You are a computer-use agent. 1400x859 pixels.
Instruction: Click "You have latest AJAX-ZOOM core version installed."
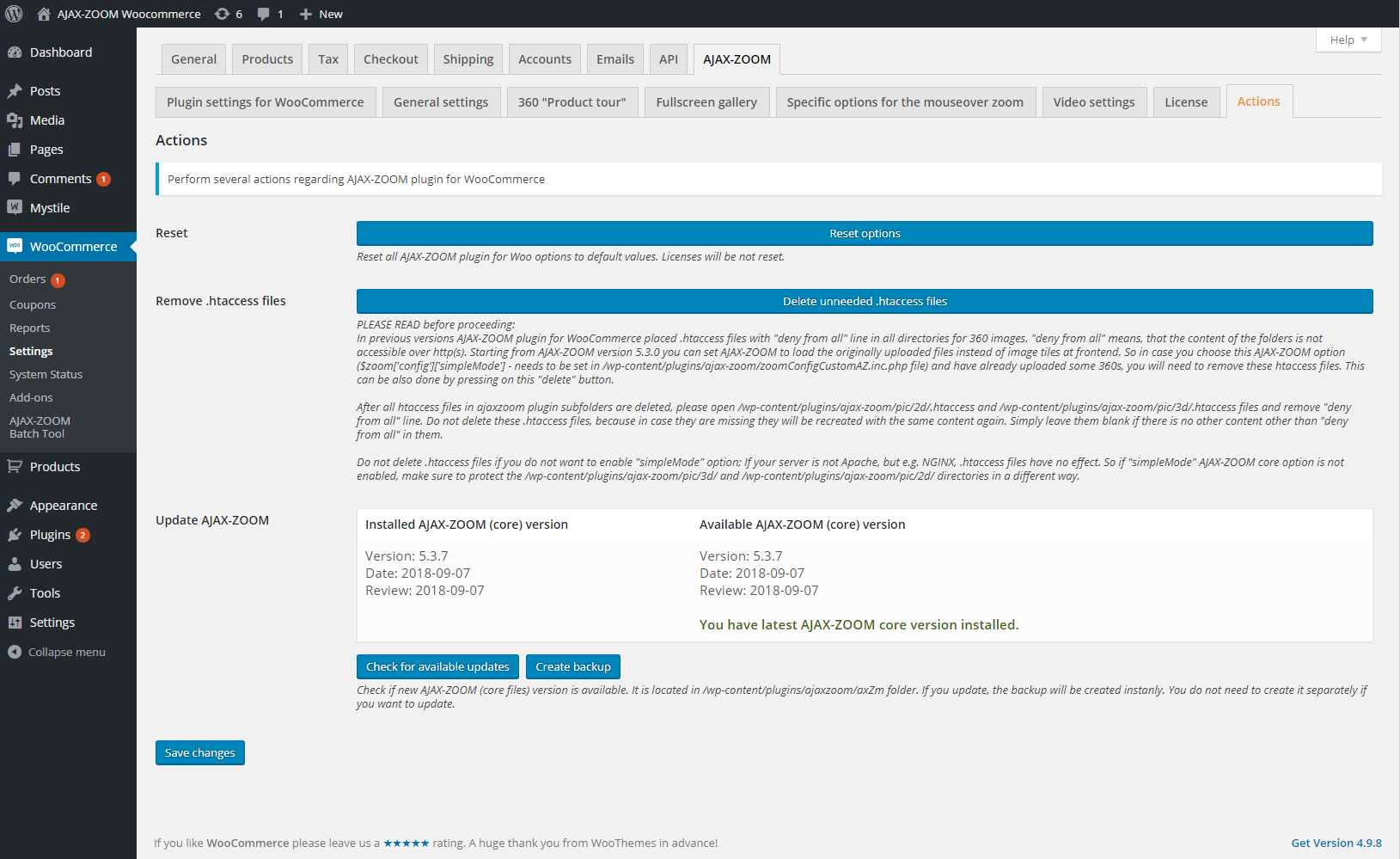click(x=859, y=625)
